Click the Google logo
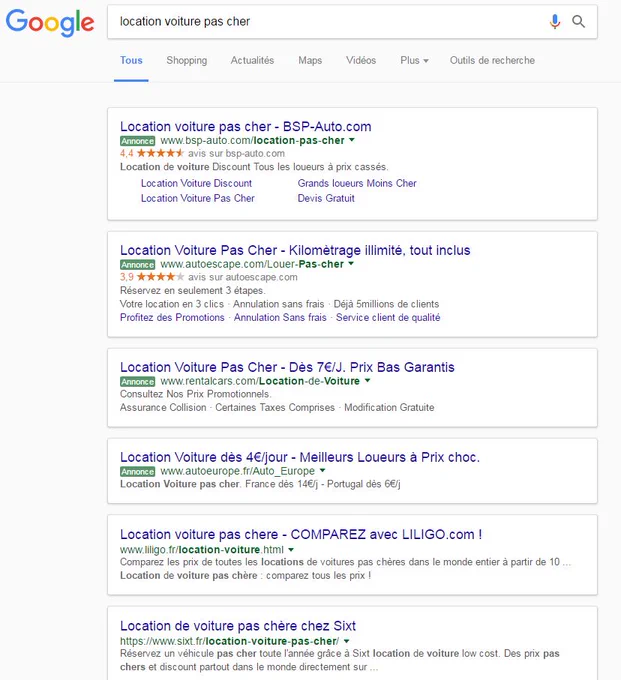This screenshot has height=680, width=621. pyautogui.click(x=50, y=23)
